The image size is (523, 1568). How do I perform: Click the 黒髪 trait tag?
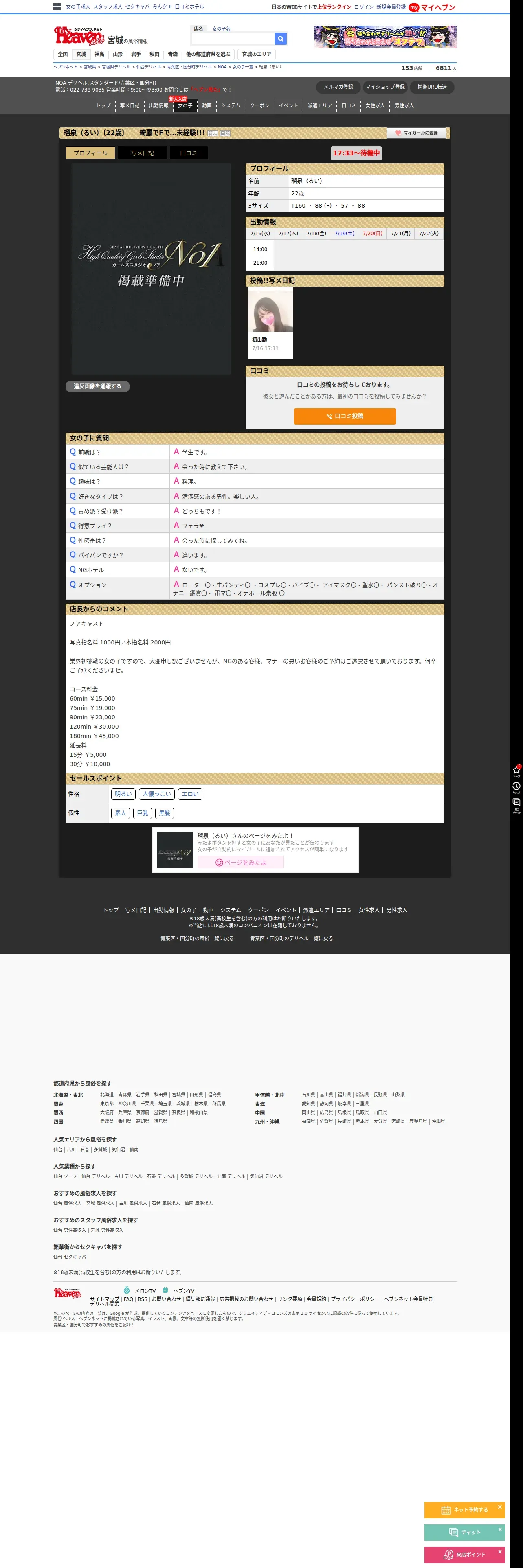pyautogui.click(x=165, y=813)
